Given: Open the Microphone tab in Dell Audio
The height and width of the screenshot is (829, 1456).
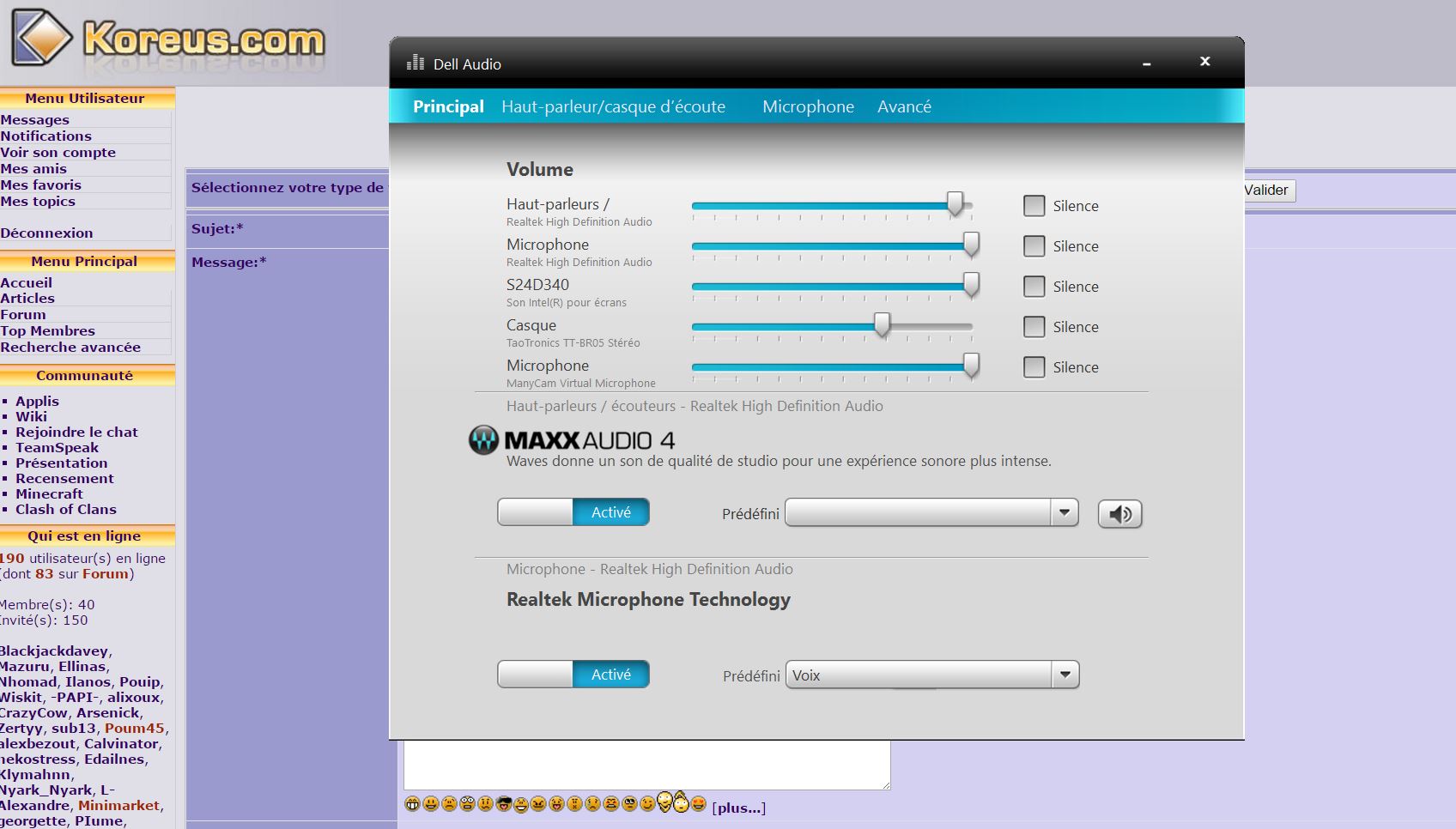Looking at the screenshot, I should [808, 106].
